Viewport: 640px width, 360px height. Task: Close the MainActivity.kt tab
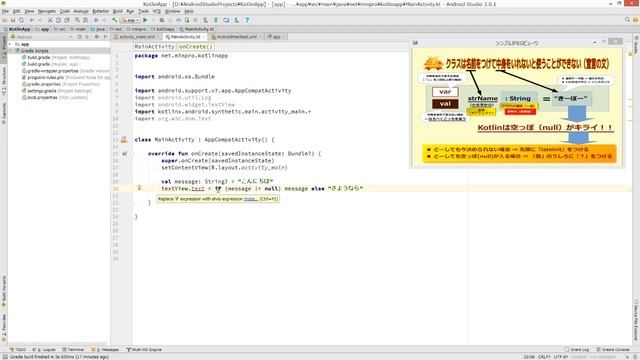tap(204, 37)
